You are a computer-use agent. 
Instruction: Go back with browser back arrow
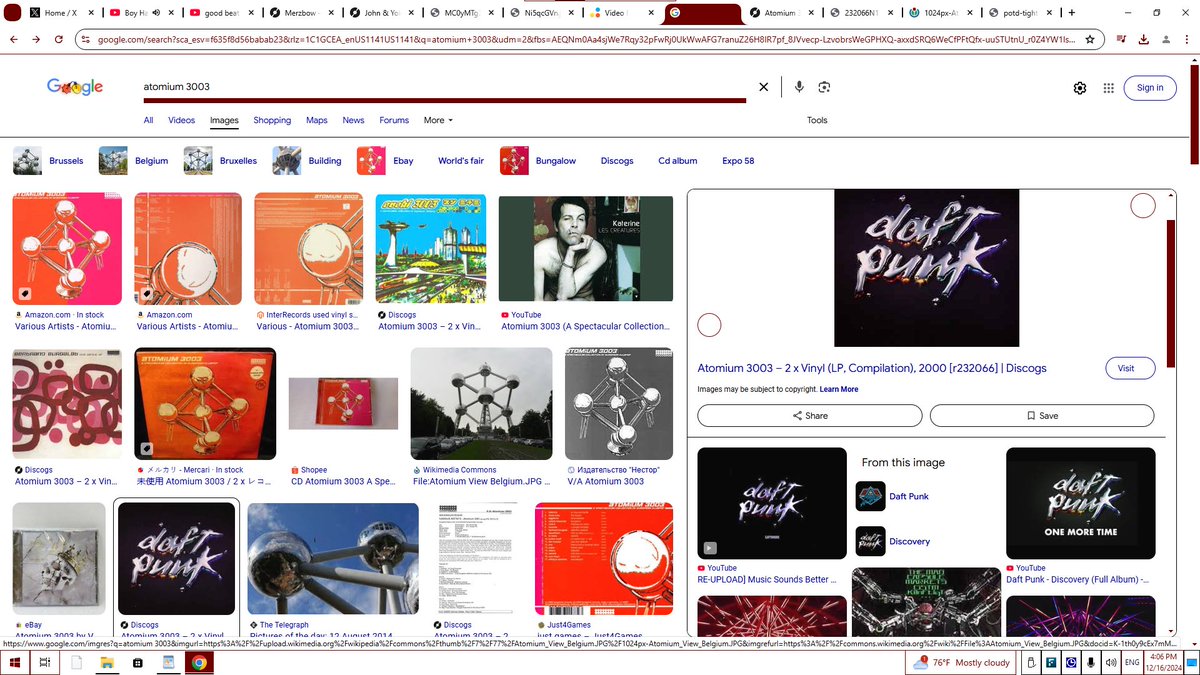14,39
